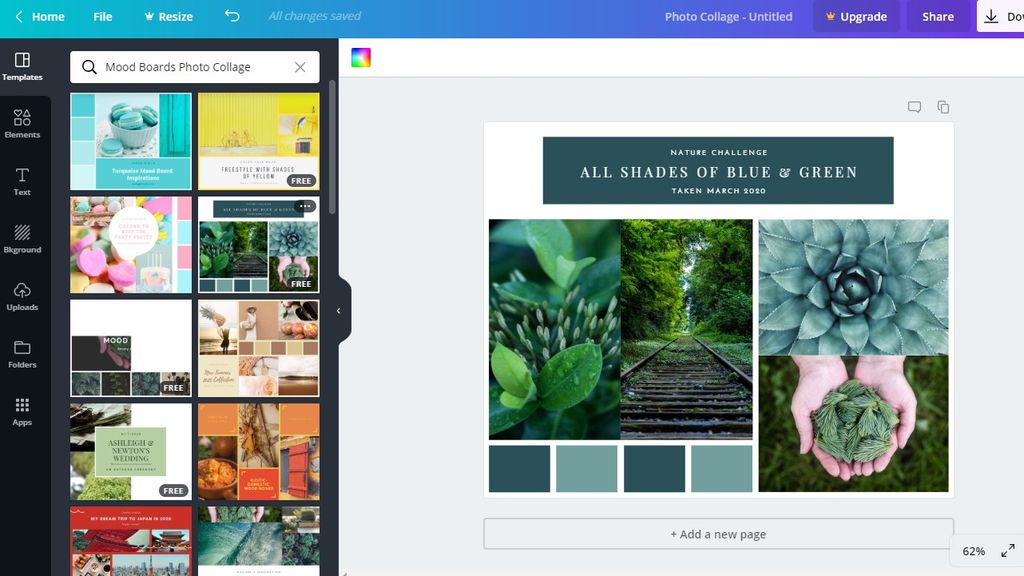Add a new page below the design
Viewport: 1024px width, 576px height.
pyautogui.click(x=718, y=533)
